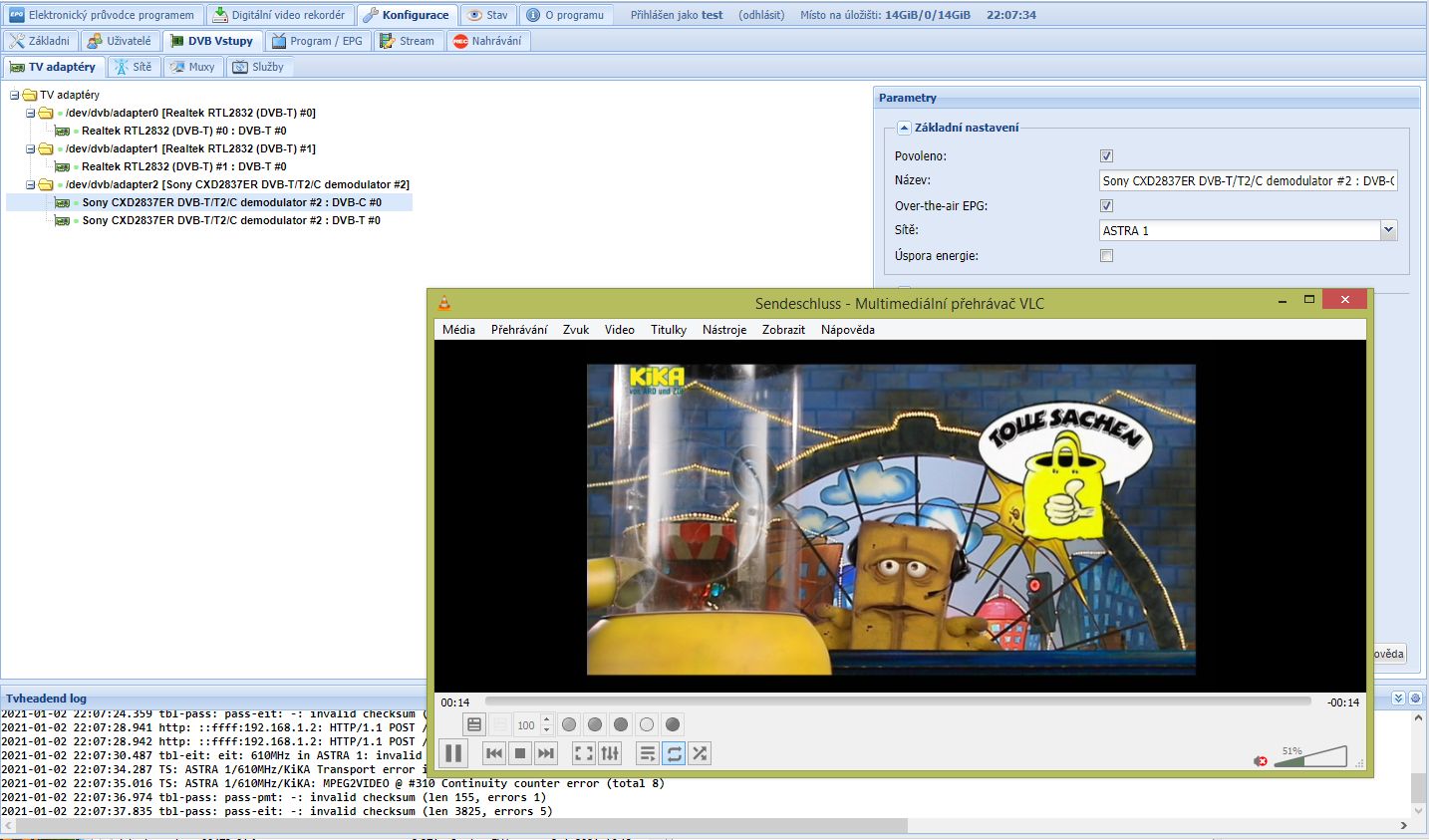Open the Stav tab

point(488,15)
